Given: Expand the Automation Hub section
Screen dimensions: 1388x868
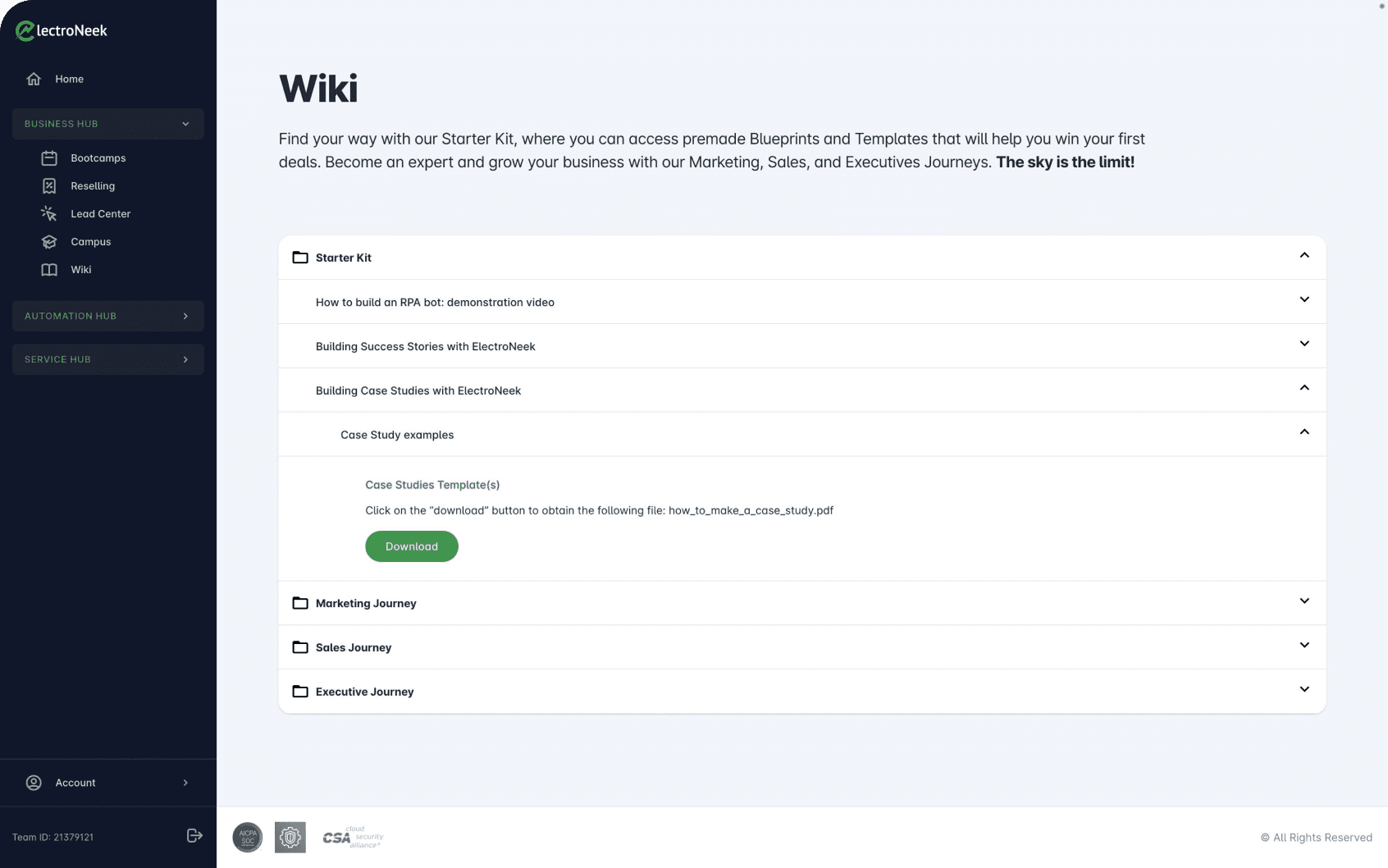Looking at the screenshot, I should pyautogui.click(x=185, y=316).
